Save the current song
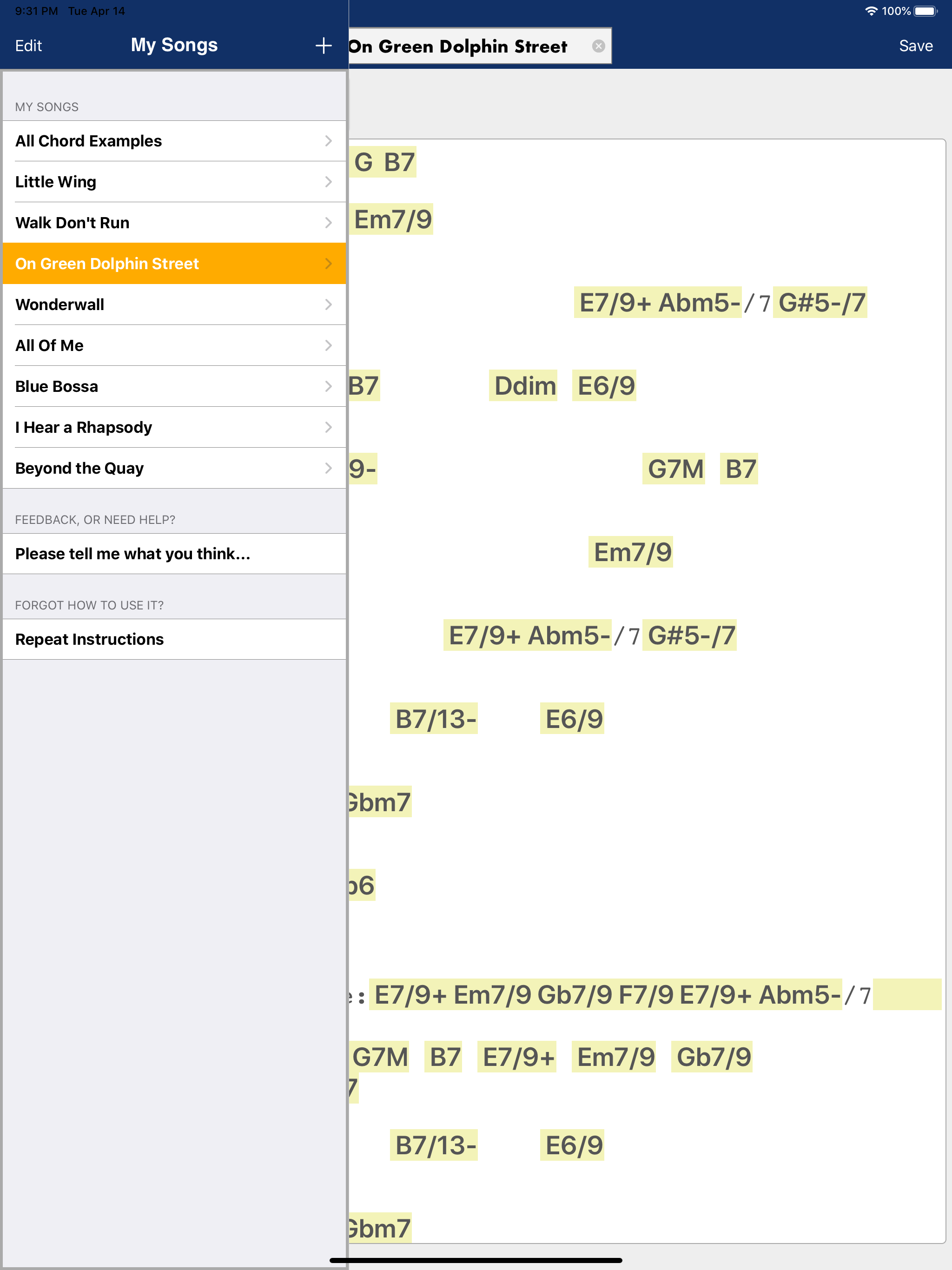This screenshot has width=952, height=1270. pyautogui.click(x=915, y=46)
